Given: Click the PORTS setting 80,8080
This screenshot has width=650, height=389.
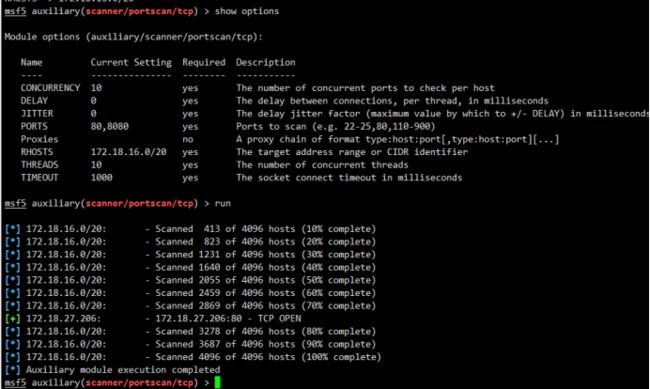Looking at the screenshot, I should [x=110, y=126].
